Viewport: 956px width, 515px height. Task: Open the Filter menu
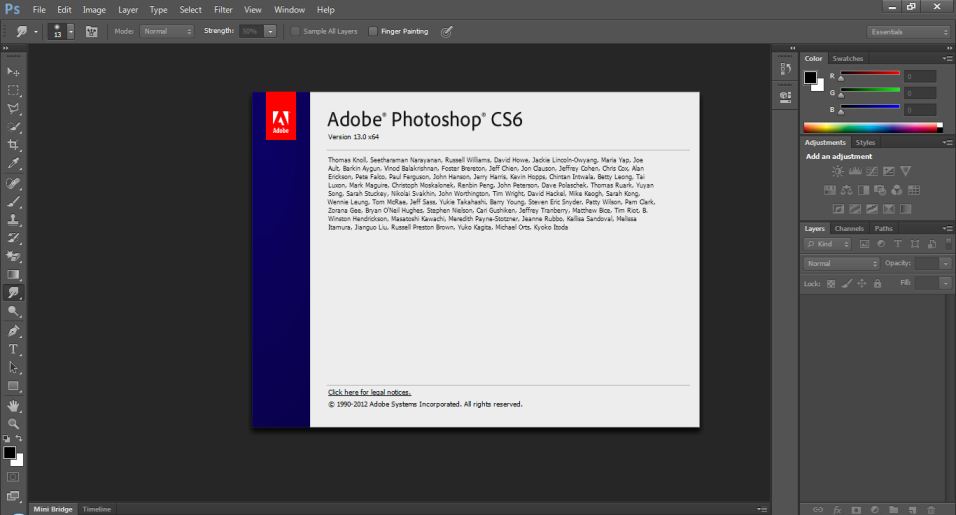coord(223,10)
